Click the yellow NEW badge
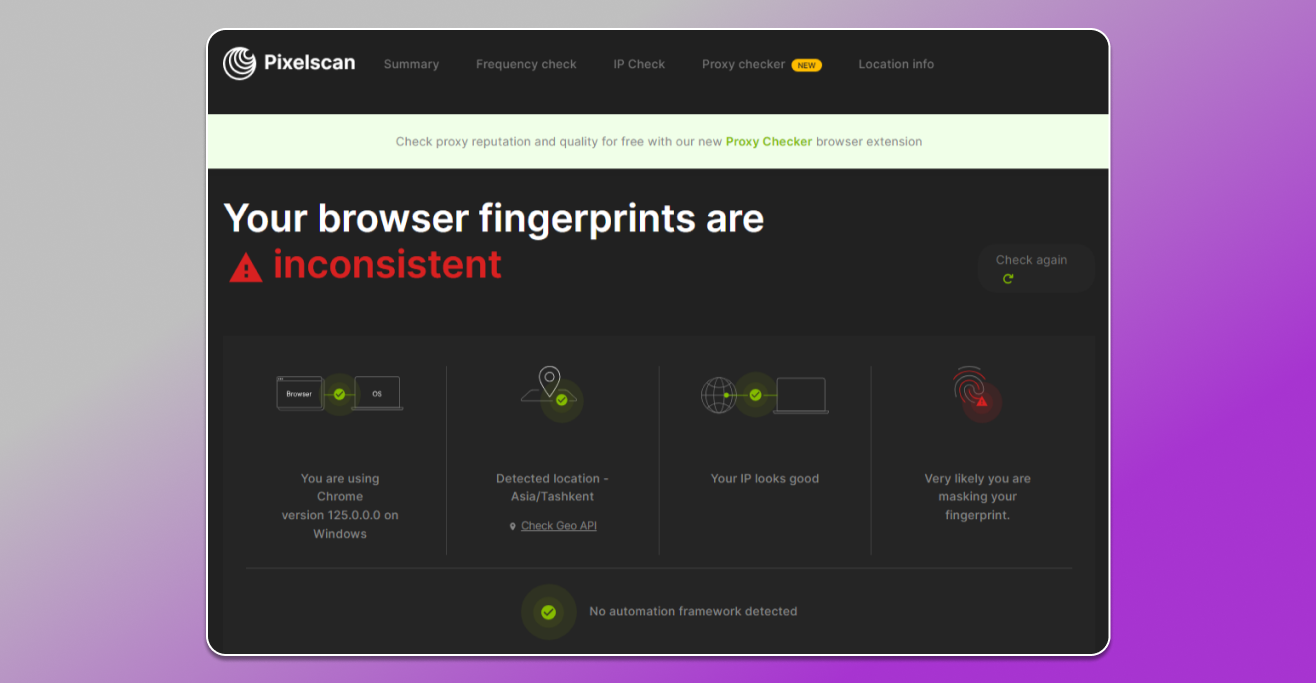Viewport: 1316px width, 683px height. tap(806, 65)
